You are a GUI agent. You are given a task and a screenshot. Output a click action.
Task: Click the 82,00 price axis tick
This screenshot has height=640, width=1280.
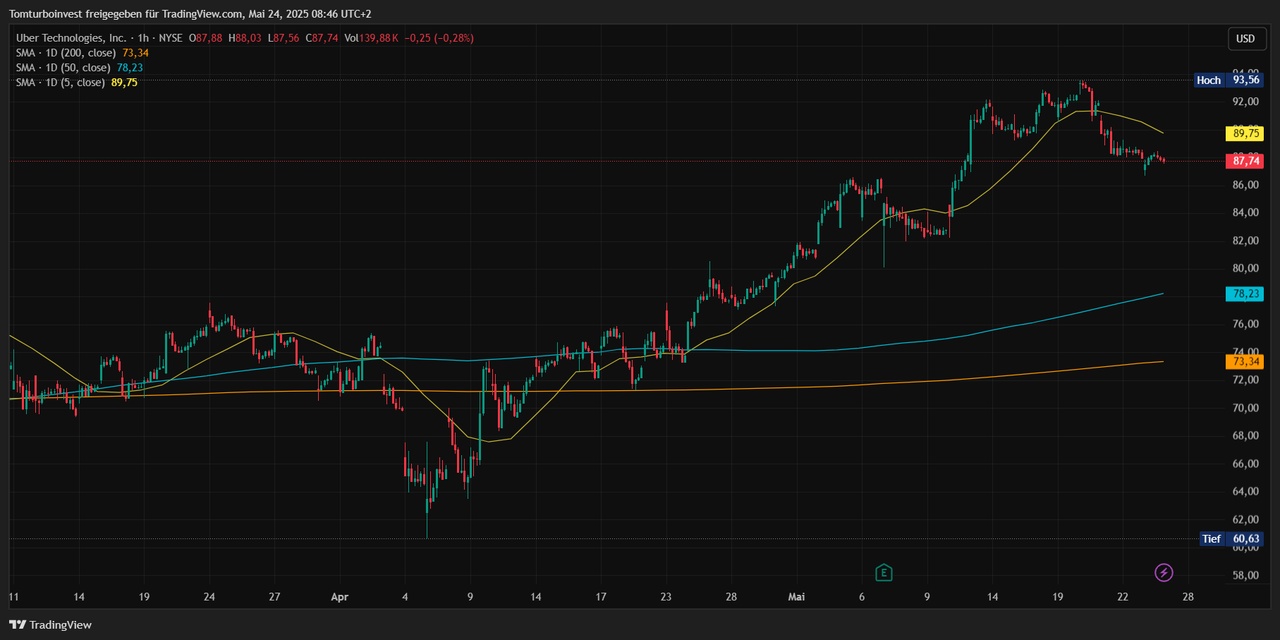point(1245,241)
